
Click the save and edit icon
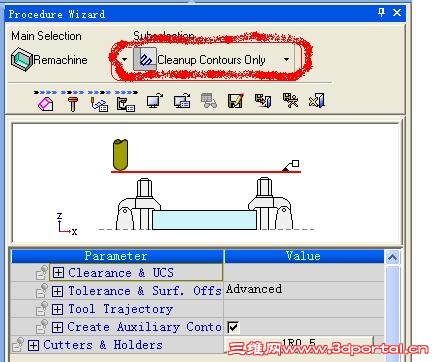pos(235,101)
